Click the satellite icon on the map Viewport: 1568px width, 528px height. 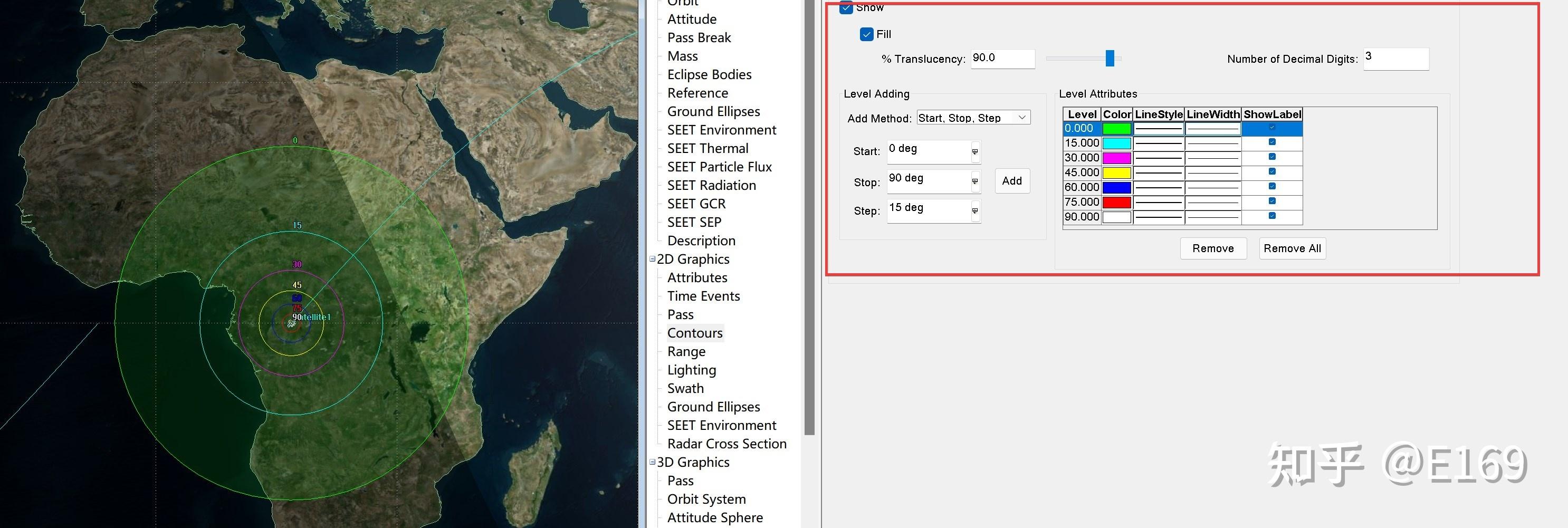point(292,323)
